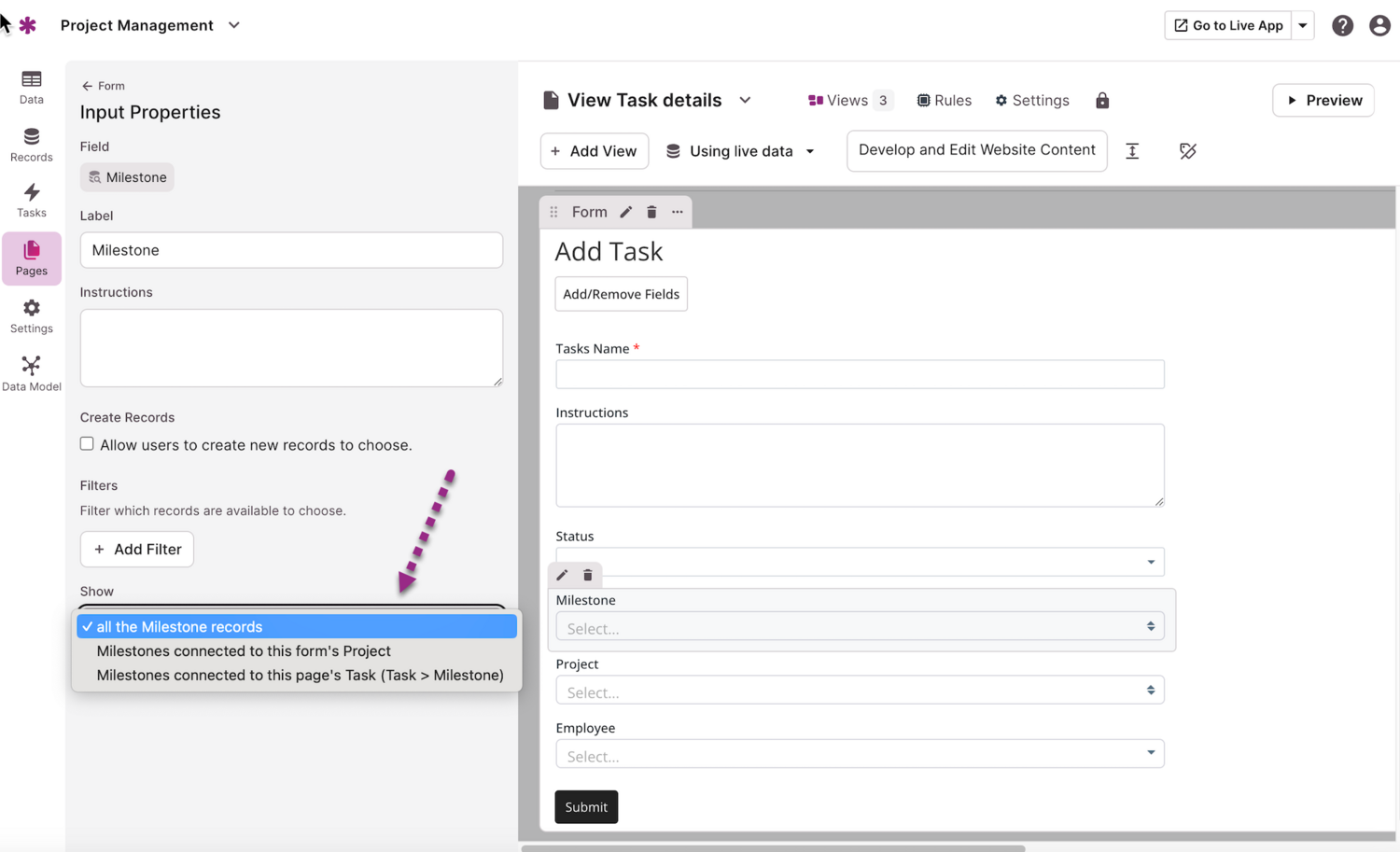Open the user account profile icon
This screenshot has height=852, width=1400.
(x=1379, y=26)
